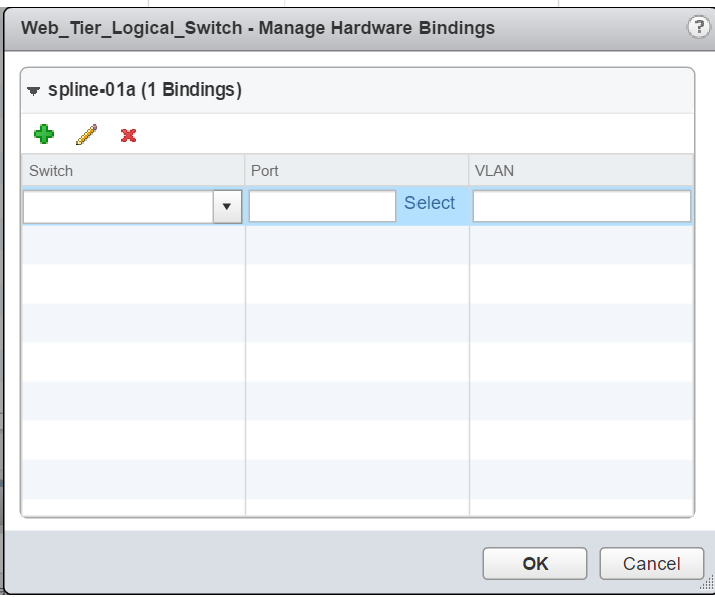
Task: Click the column divider between Switch and Port headers
Action: pyautogui.click(x=245, y=170)
